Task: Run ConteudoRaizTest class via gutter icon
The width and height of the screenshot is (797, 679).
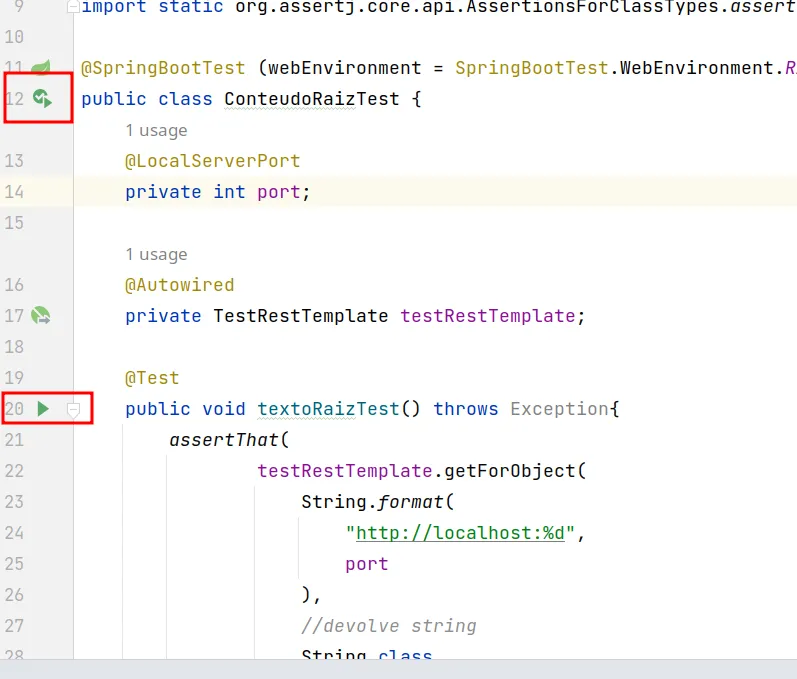Action: pyautogui.click(x=42, y=98)
